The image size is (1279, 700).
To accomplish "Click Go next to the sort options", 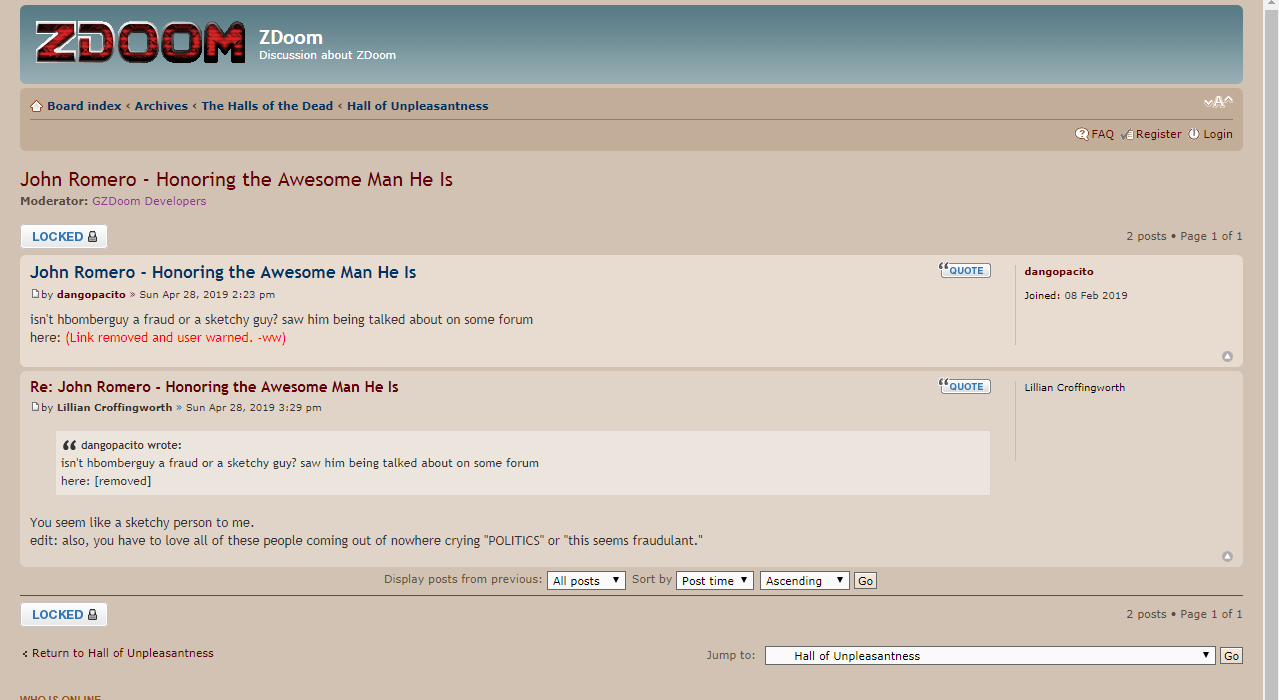I will (x=865, y=581).
